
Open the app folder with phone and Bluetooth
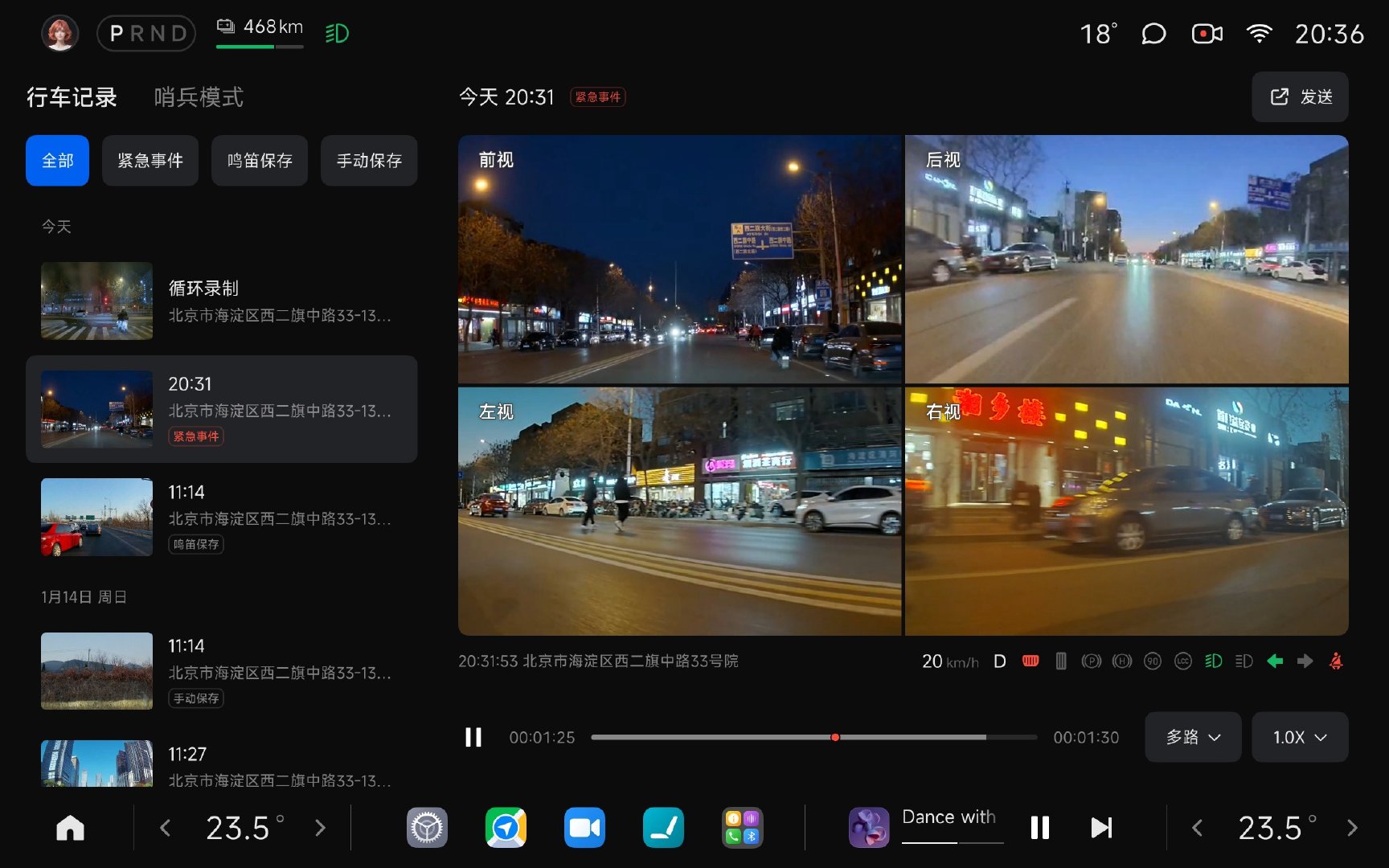(x=742, y=828)
